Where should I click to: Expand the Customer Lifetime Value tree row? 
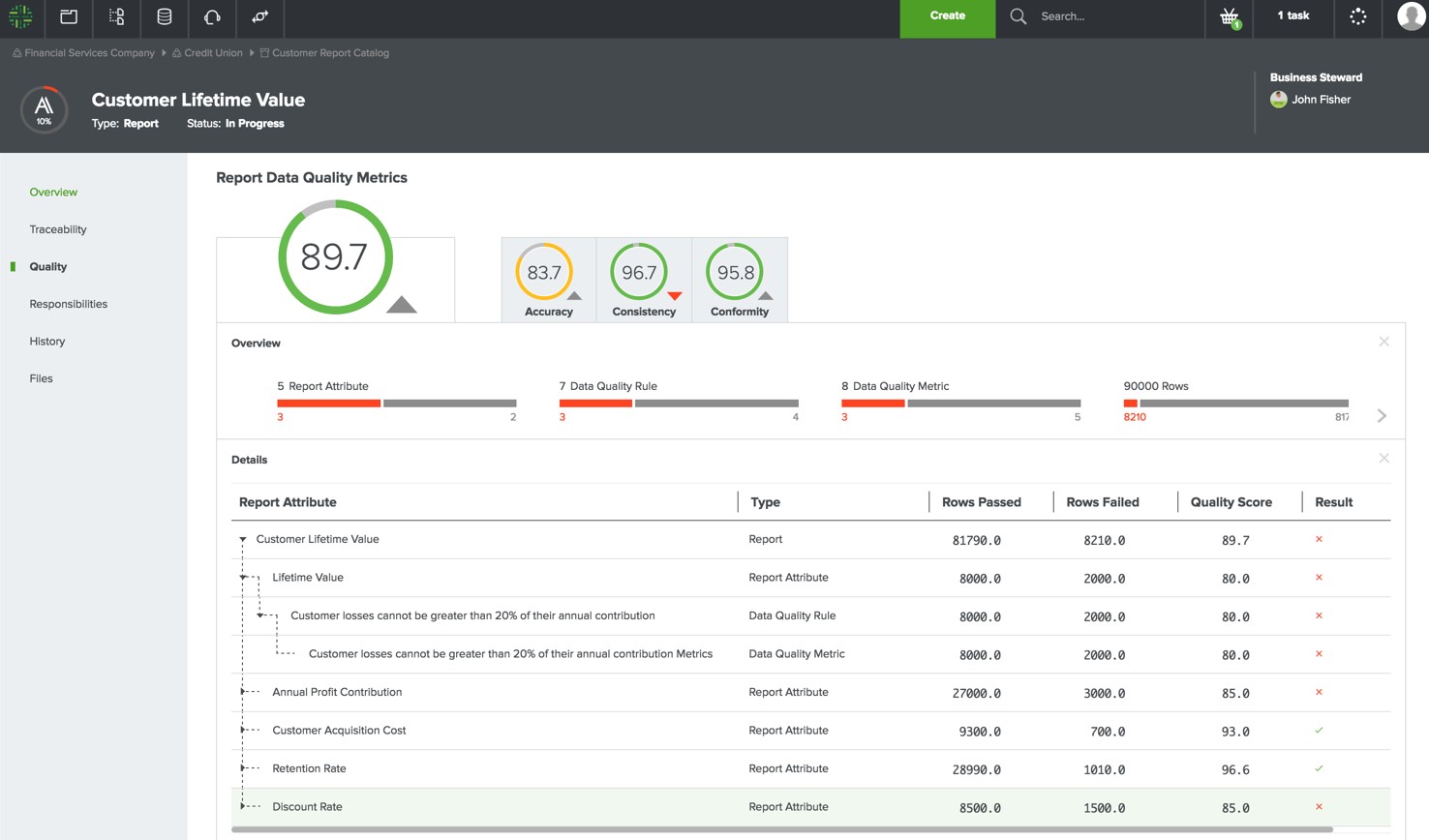point(242,539)
